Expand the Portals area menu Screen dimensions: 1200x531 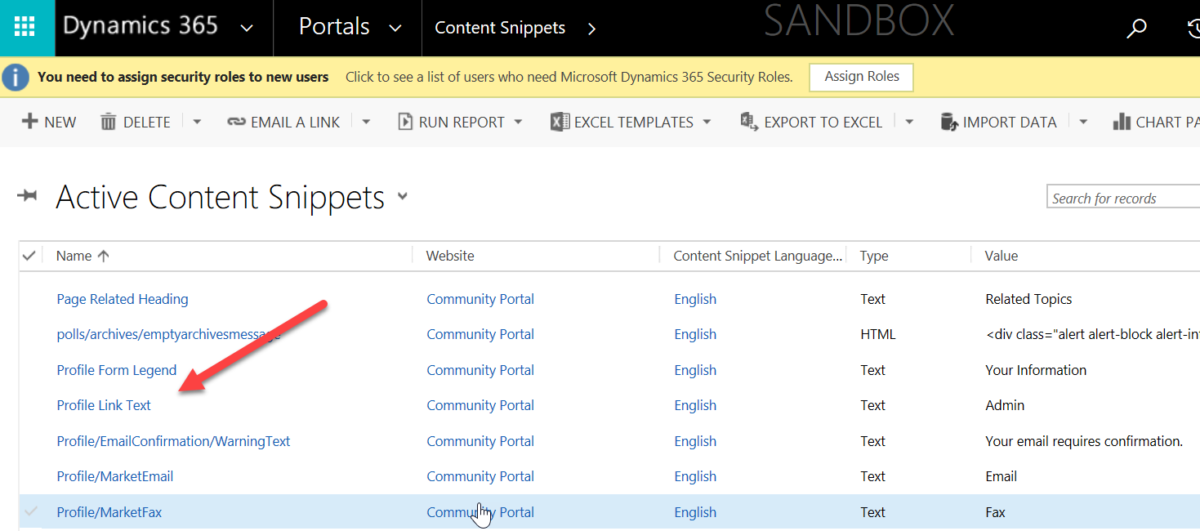pos(395,29)
